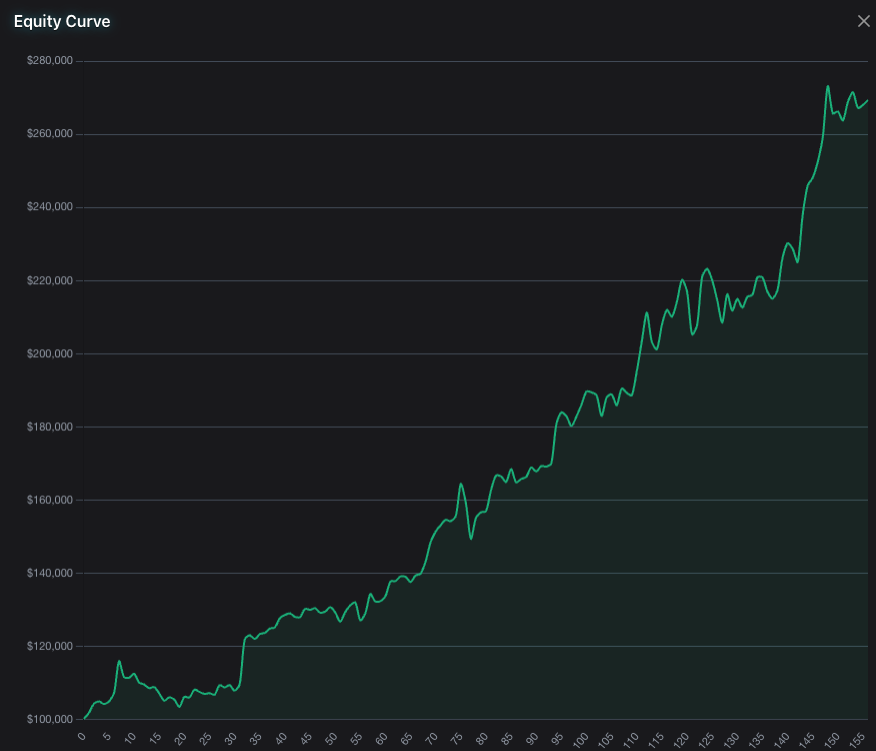This screenshot has height=751, width=876.
Task: Click the $120,000 axis label
Action: pyautogui.click(x=50, y=647)
